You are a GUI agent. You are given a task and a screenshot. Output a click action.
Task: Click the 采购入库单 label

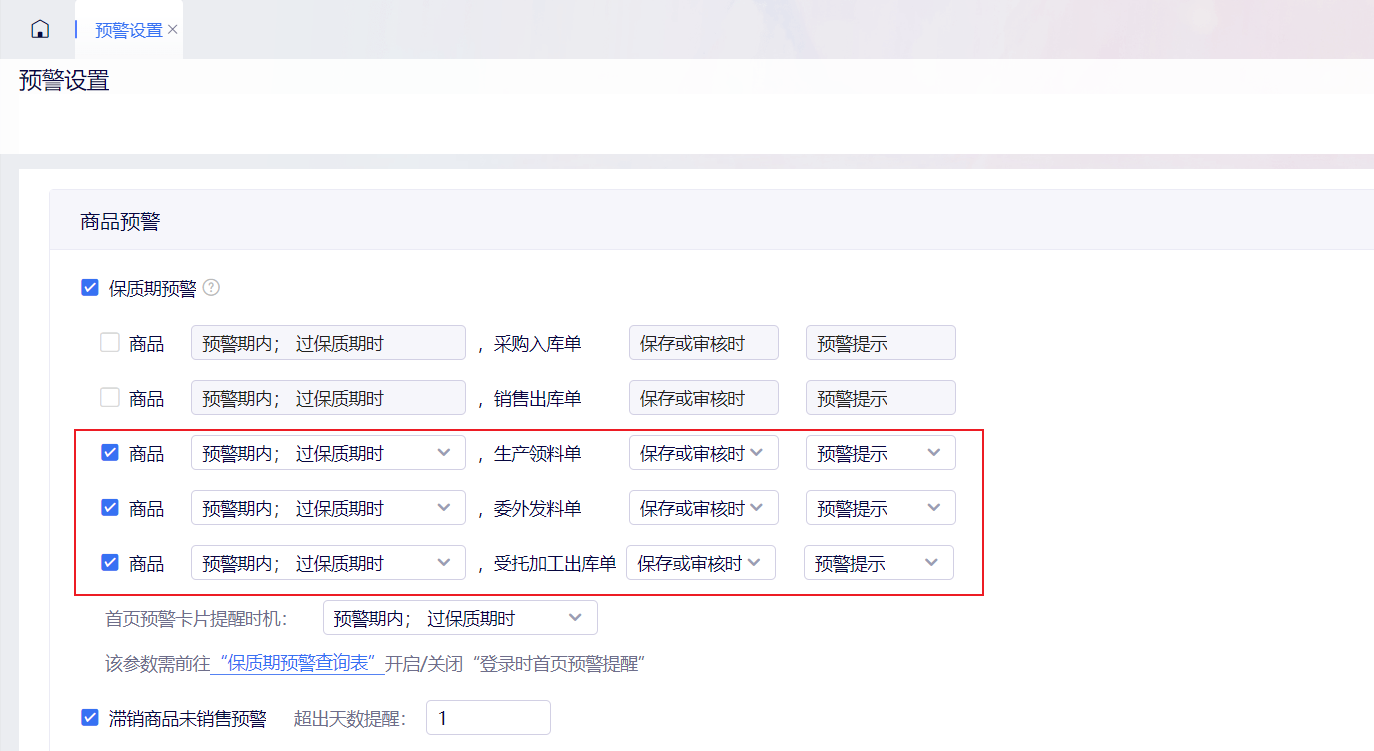[x=538, y=344]
